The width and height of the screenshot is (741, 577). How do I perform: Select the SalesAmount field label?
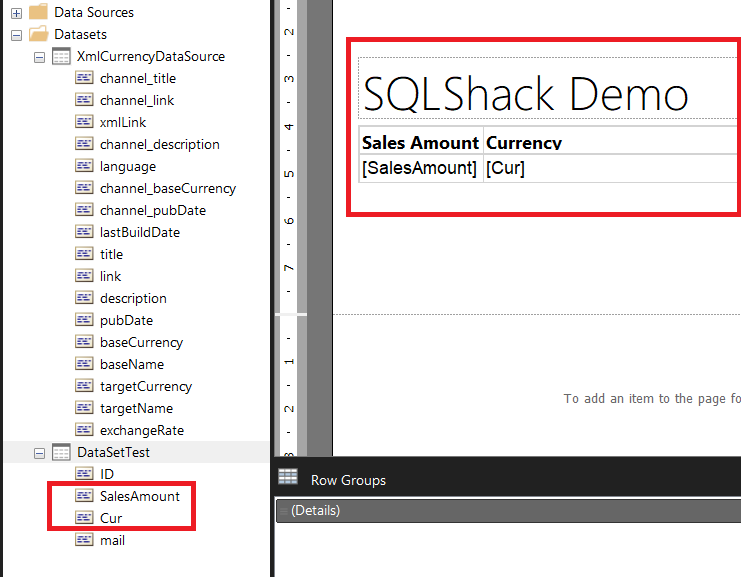[x=140, y=496]
